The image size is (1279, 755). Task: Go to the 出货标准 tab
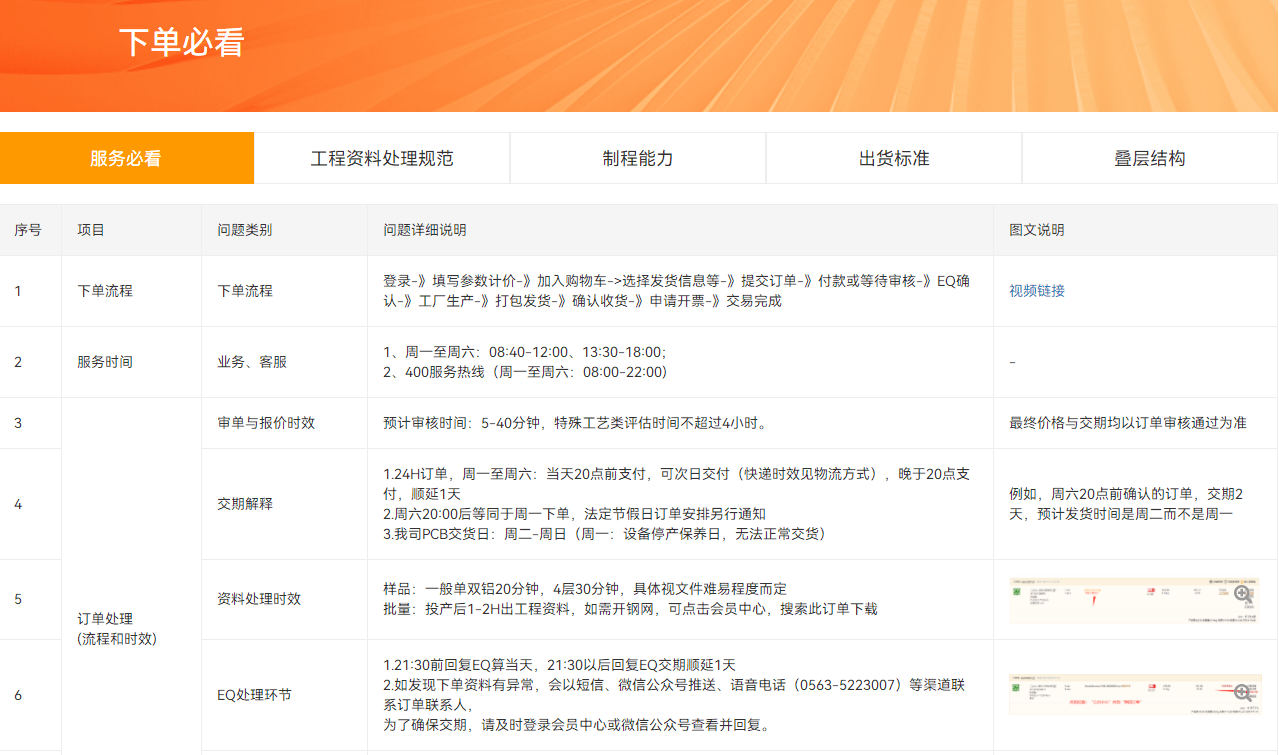894,158
